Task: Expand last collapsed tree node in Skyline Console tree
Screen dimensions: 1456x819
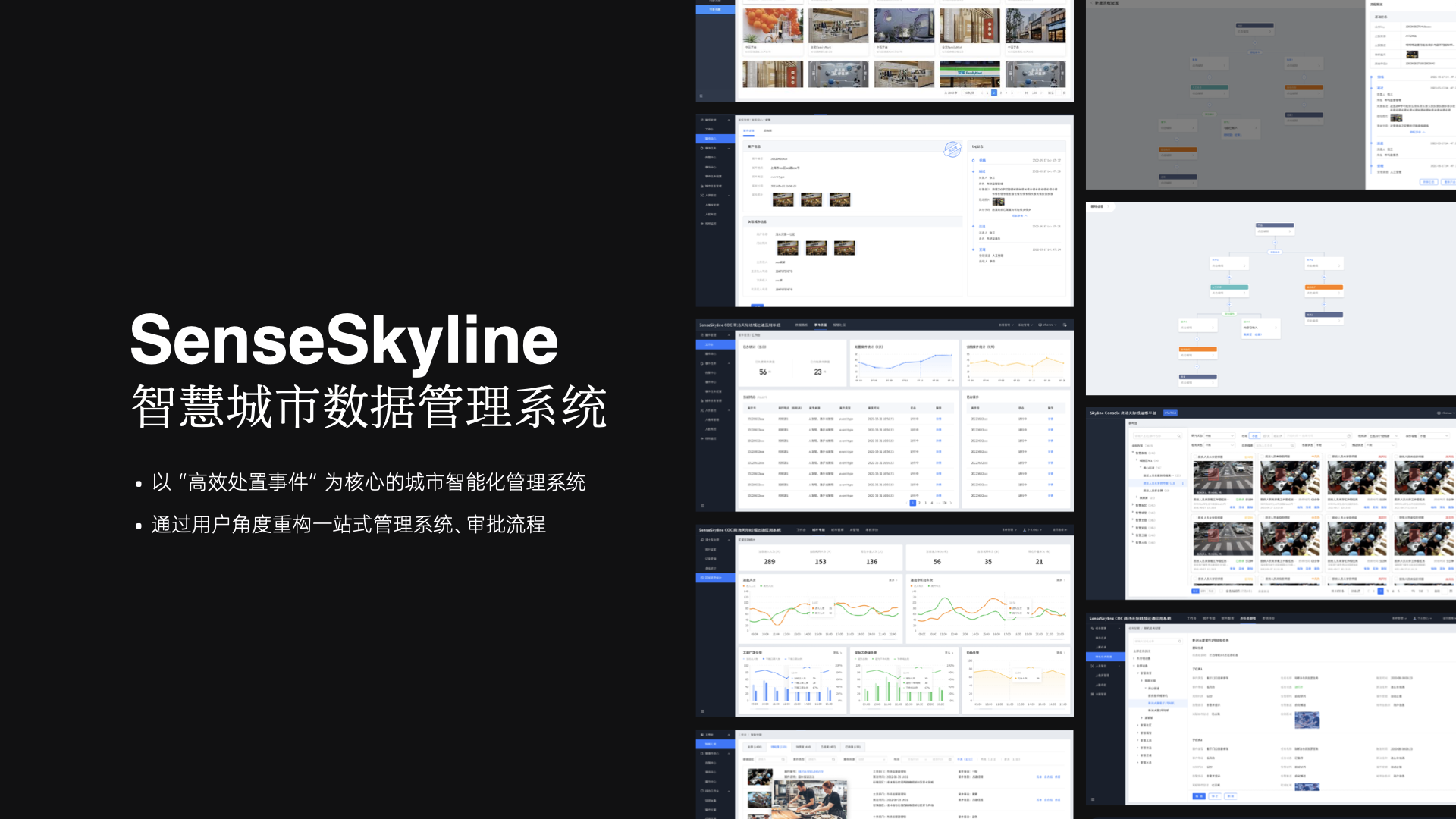Action: (x=1133, y=541)
